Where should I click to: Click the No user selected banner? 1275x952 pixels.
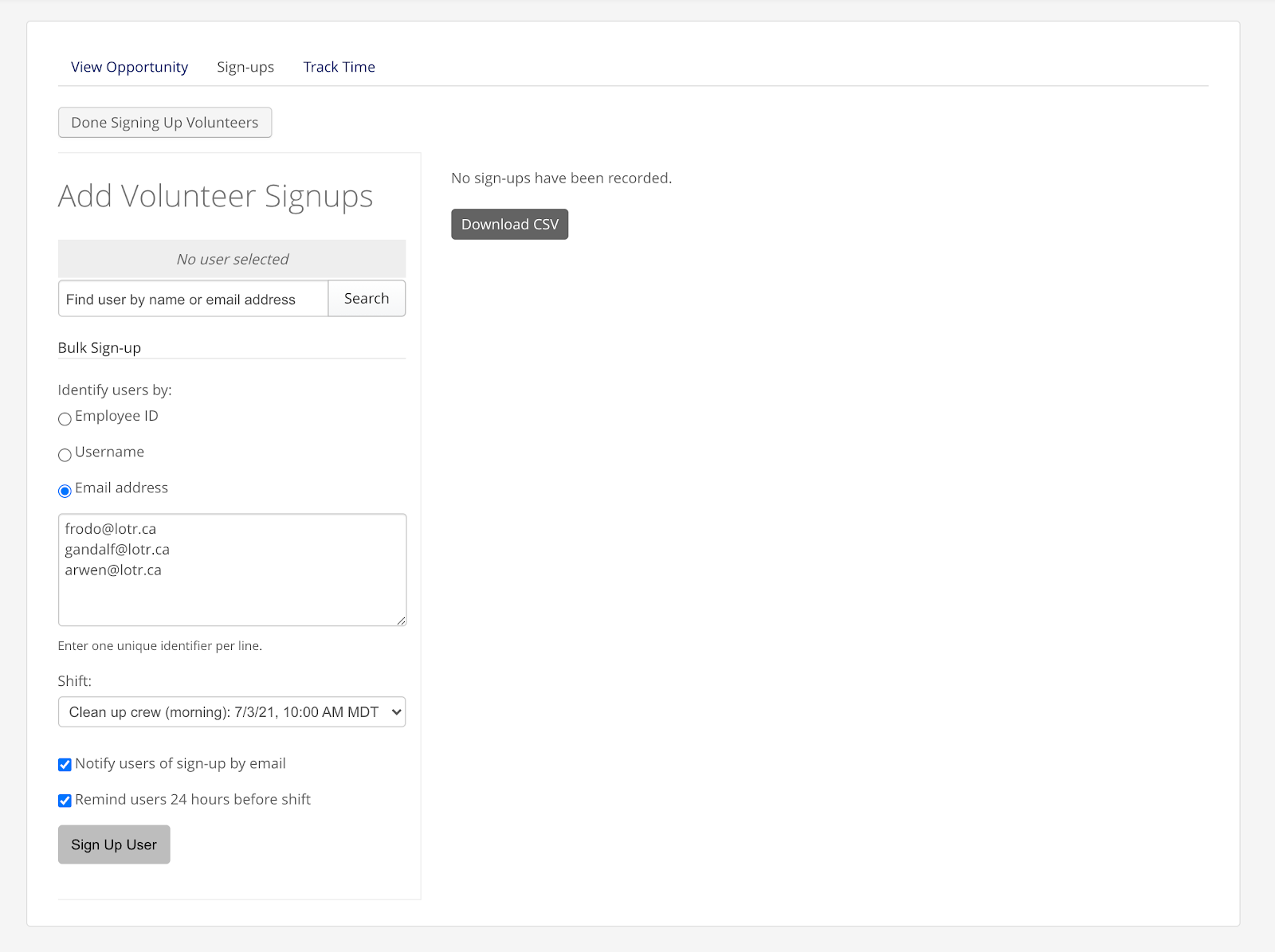[x=232, y=259]
